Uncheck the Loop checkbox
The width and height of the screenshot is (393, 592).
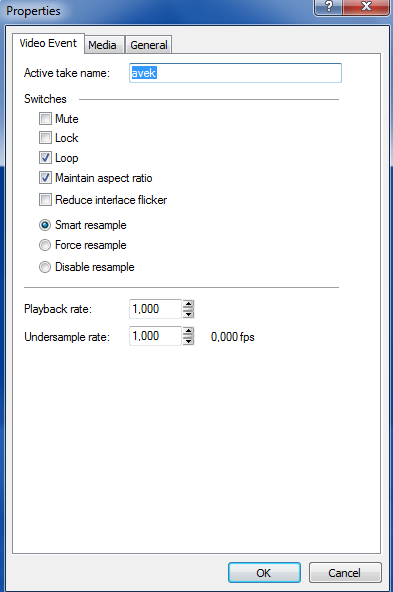(45, 158)
